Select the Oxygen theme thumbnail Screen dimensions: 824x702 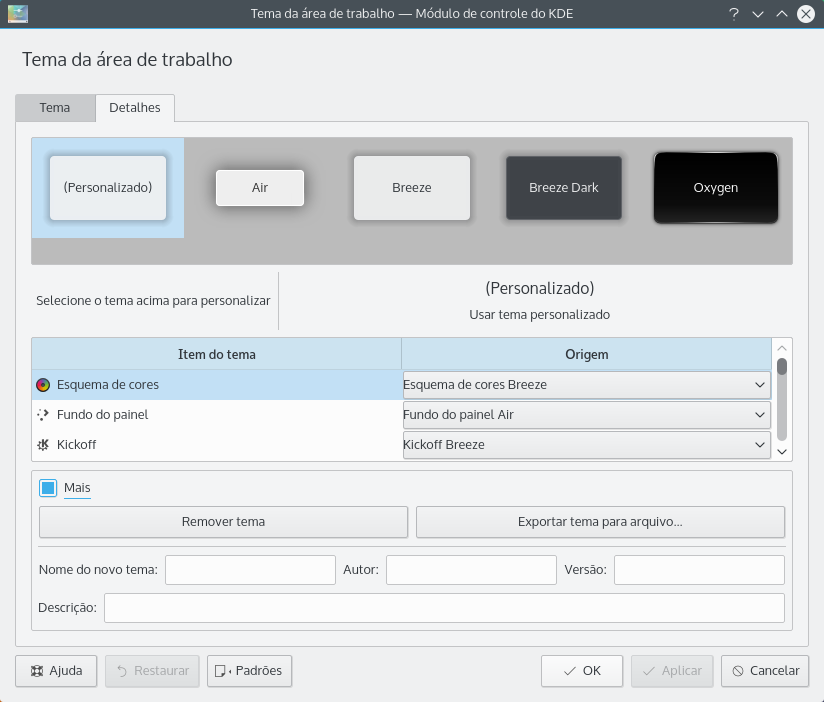point(715,188)
